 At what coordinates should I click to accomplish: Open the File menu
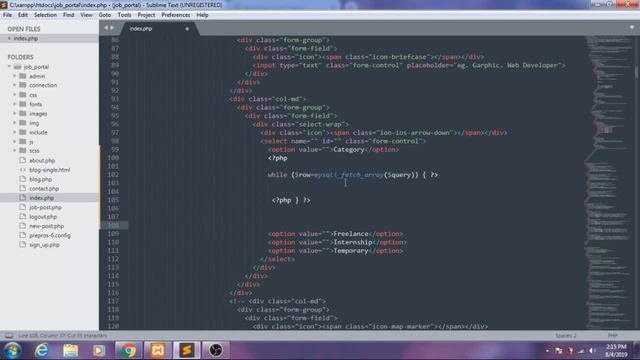(x=7, y=15)
